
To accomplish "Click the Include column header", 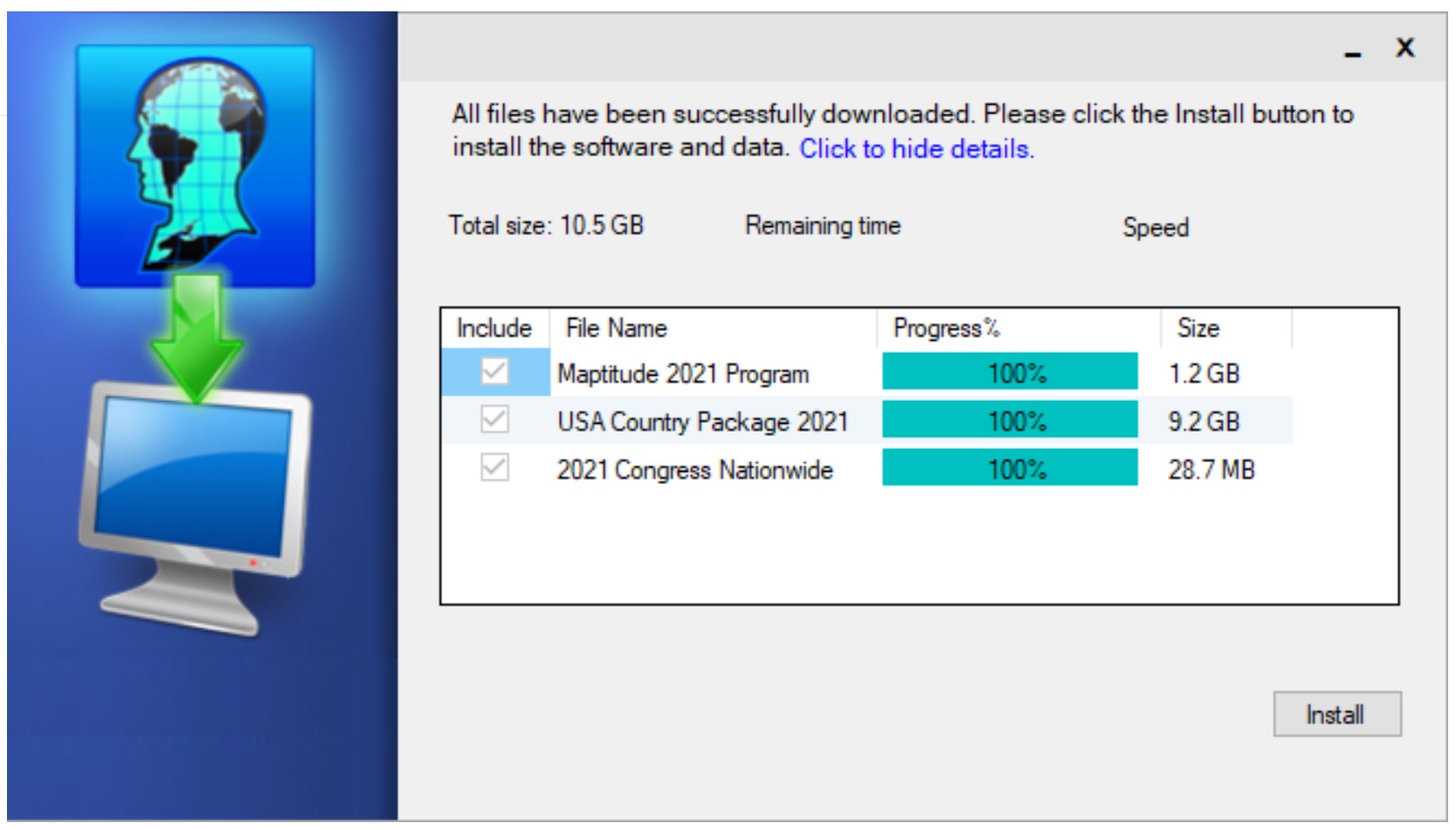I will click(494, 329).
